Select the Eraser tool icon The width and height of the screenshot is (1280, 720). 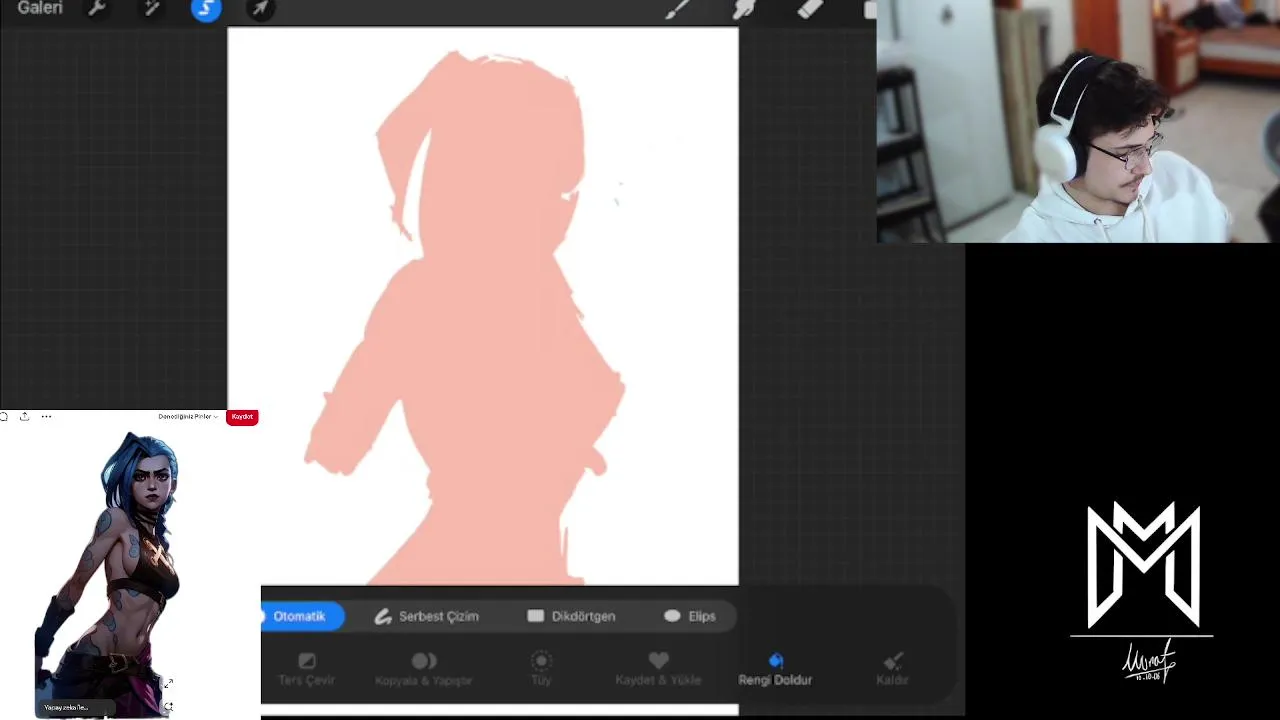coord(810,9)
